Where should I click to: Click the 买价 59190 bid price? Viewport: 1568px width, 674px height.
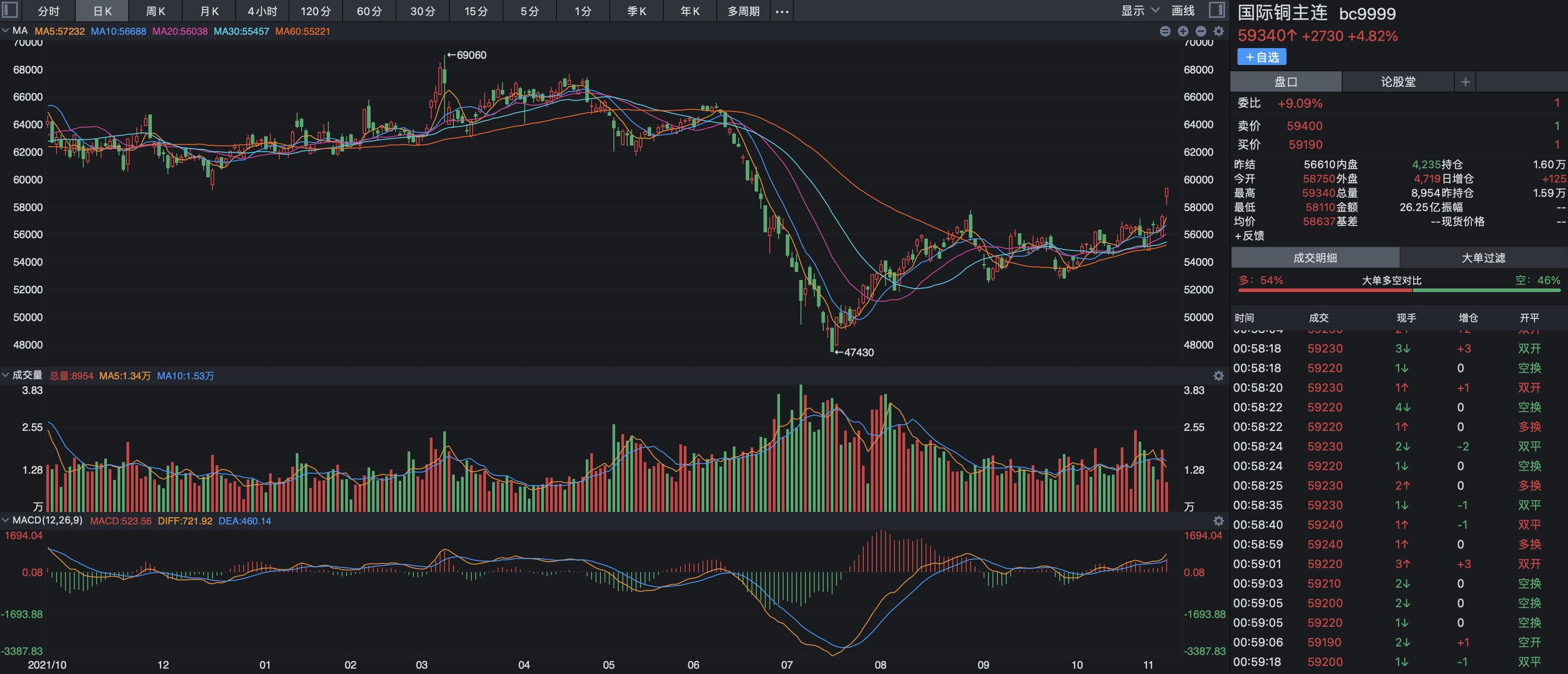pyautogui.click(x=1306, y=145)
